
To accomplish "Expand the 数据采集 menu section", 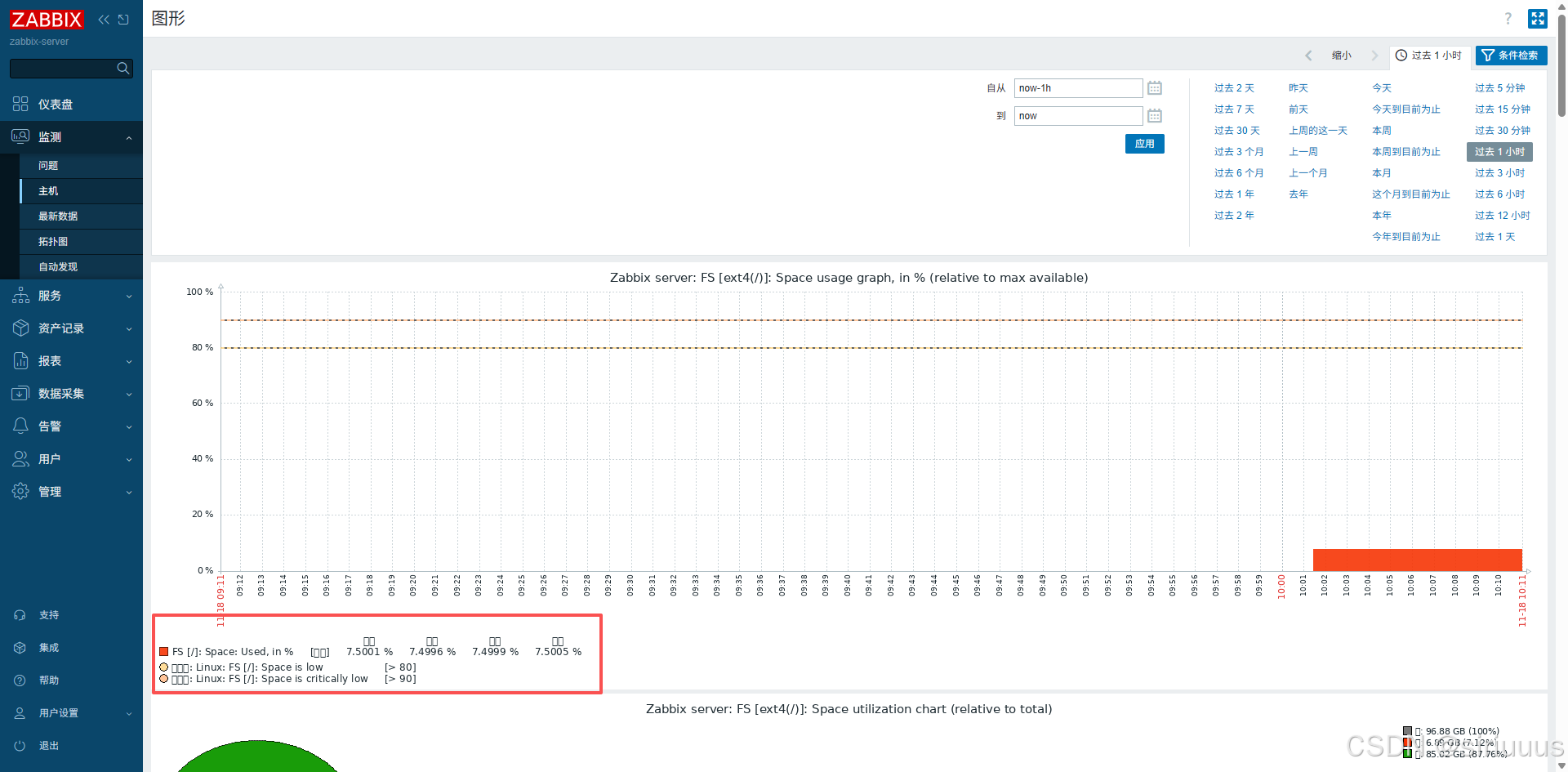I will pyautogui.click(x=129, y=394).
